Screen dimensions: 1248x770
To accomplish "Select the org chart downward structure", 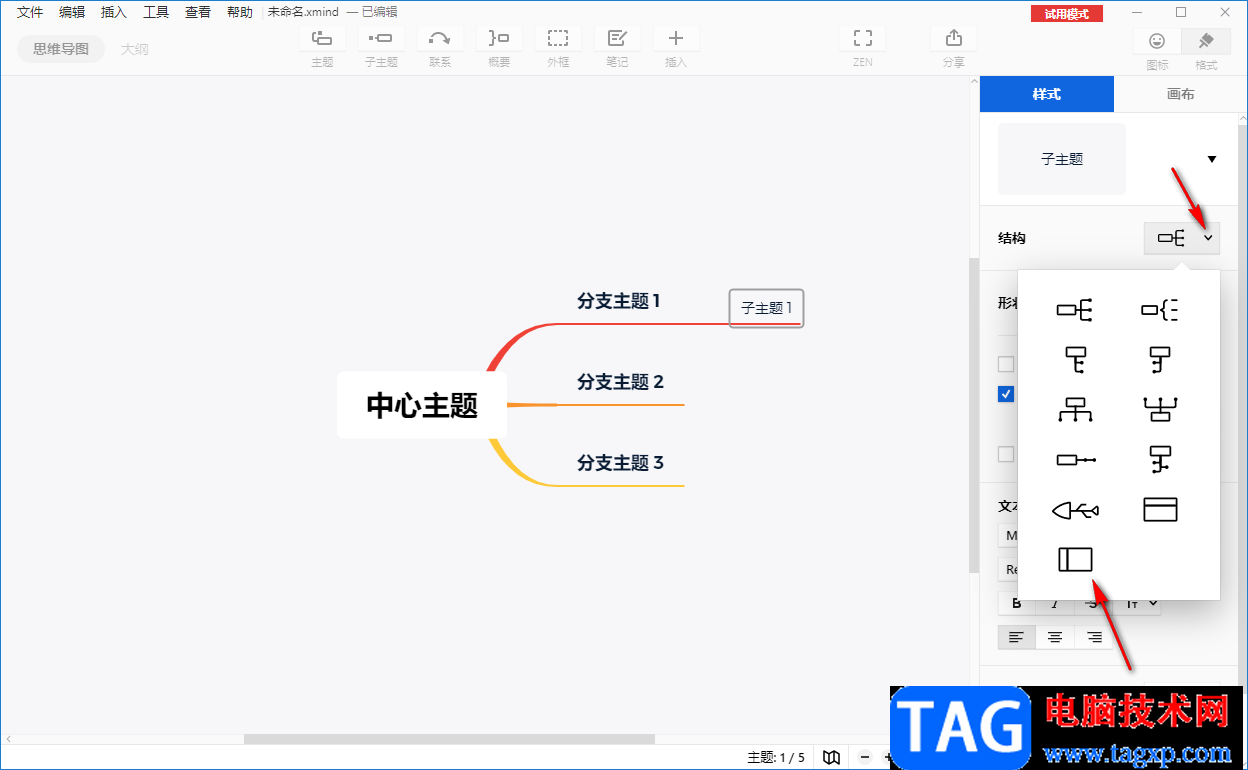I will pyautogui.click(x=1075, y=409).
